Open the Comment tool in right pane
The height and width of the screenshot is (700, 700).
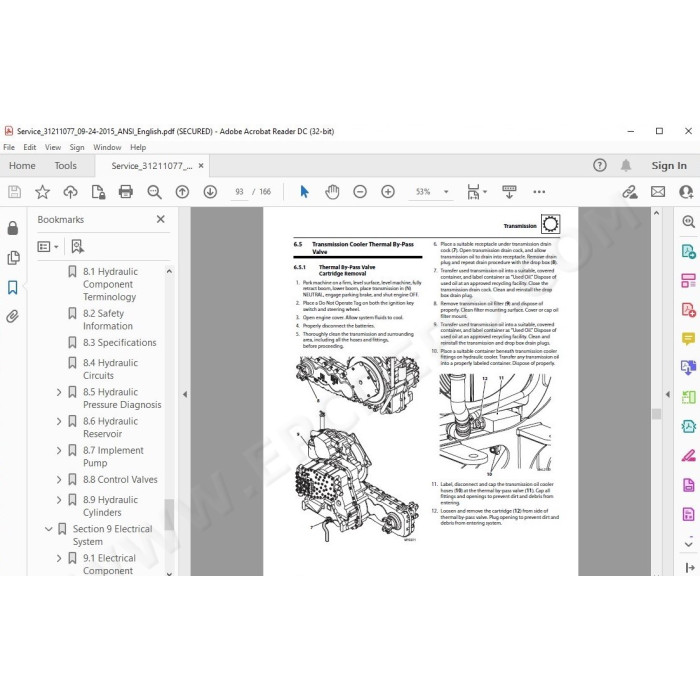688,339
